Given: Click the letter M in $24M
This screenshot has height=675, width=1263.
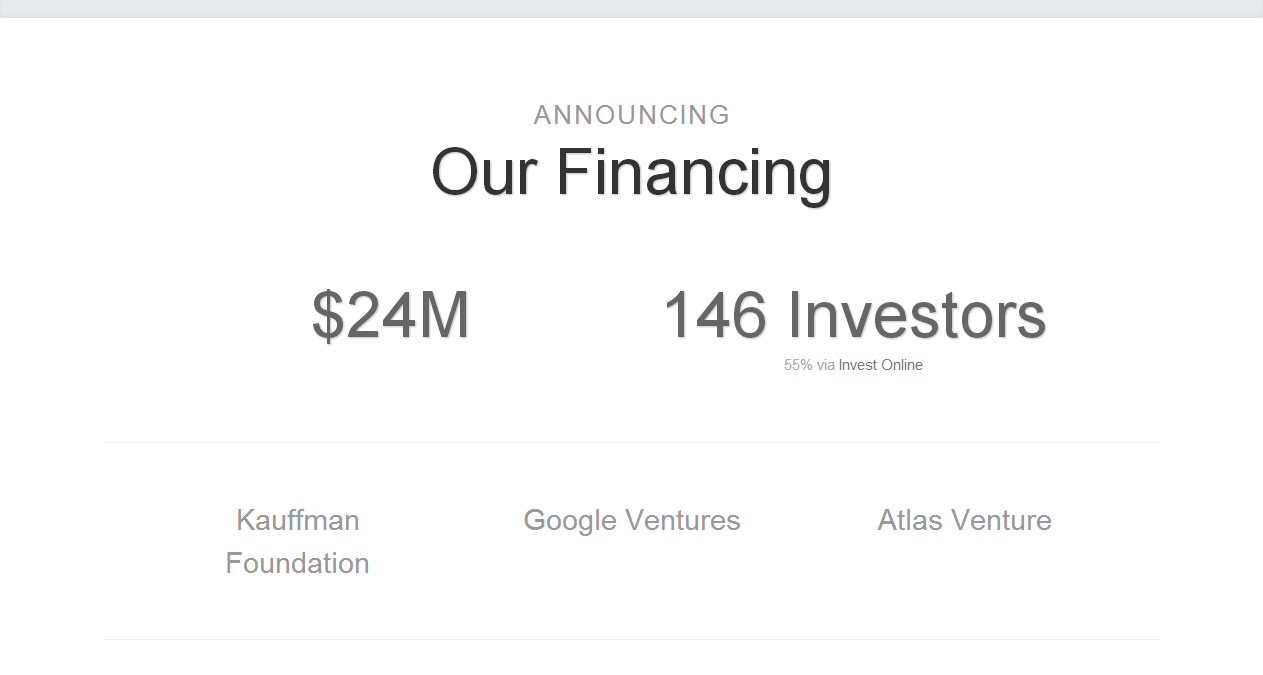Looking at the screenshot, I should pyautogui.click(x=445, y=315).
